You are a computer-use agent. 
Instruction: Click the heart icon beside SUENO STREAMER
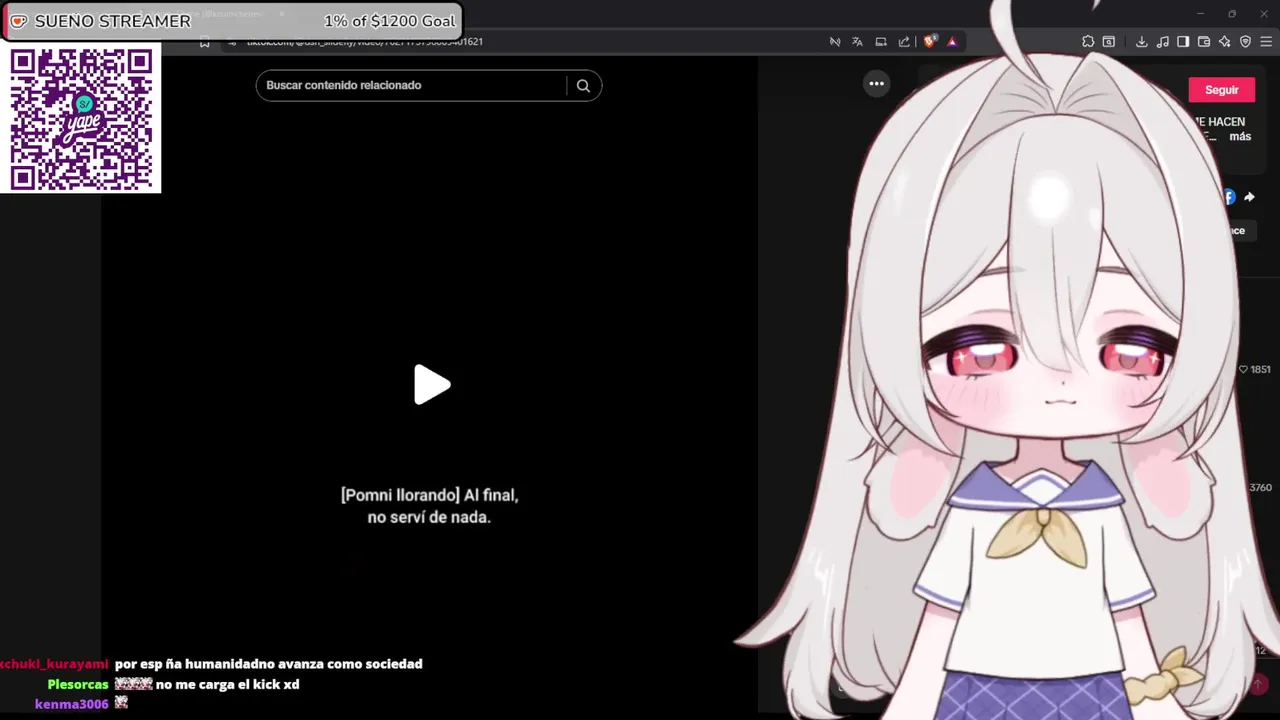tap(18, 21)
